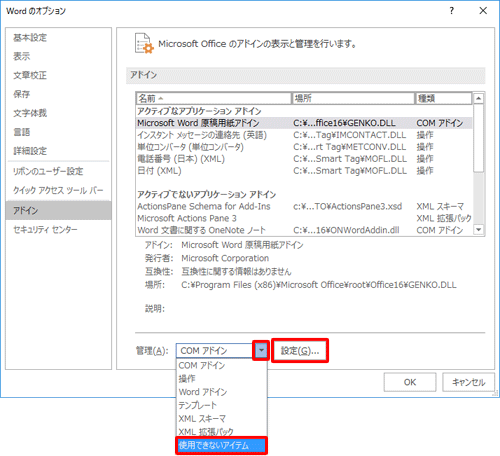Screen dimensions: 500x456
Task: Click the 管理 dropdown arrow button
Action: [261, 350]
